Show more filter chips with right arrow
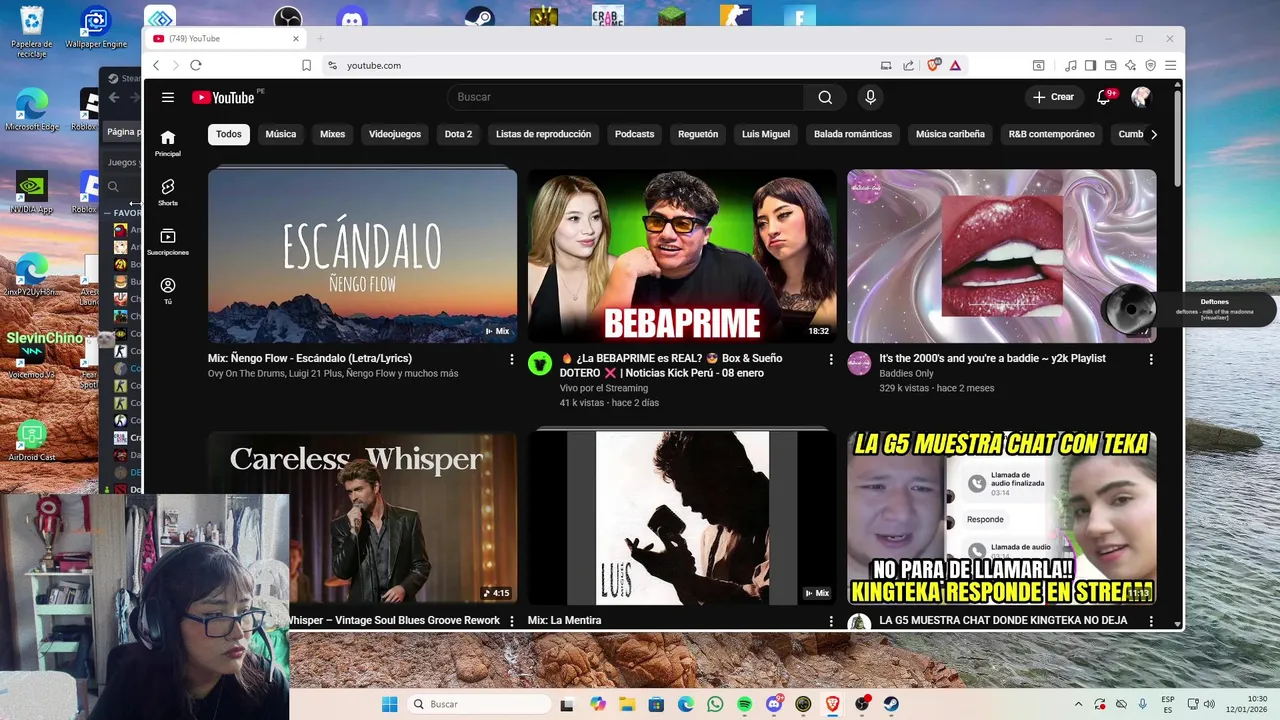 1153,134
